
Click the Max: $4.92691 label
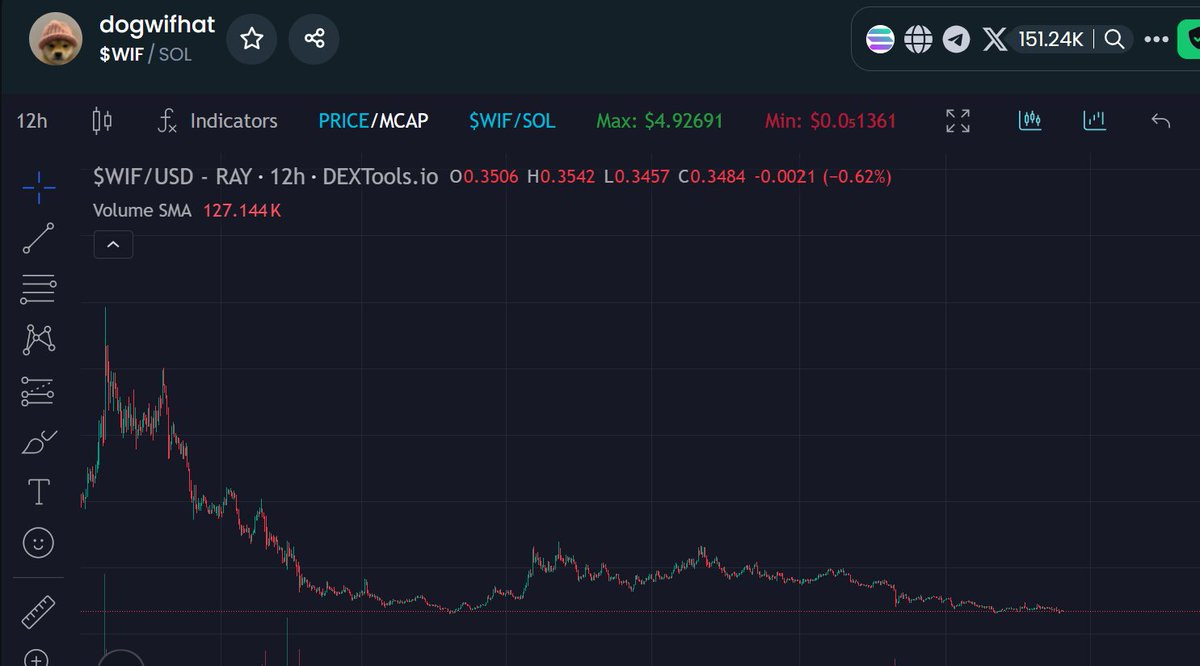pyautogui.click(x=659, y=121)
